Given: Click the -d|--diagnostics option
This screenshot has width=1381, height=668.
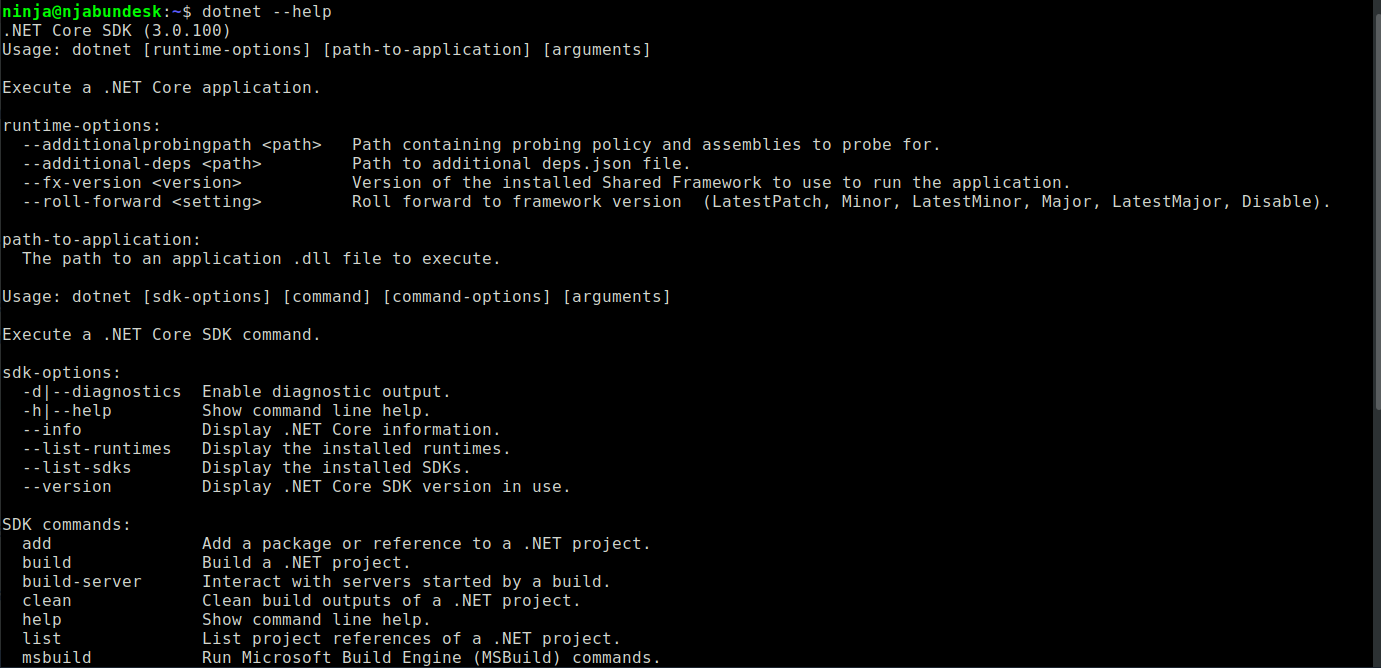Looking at the screenshot, I should click(101, 391).
